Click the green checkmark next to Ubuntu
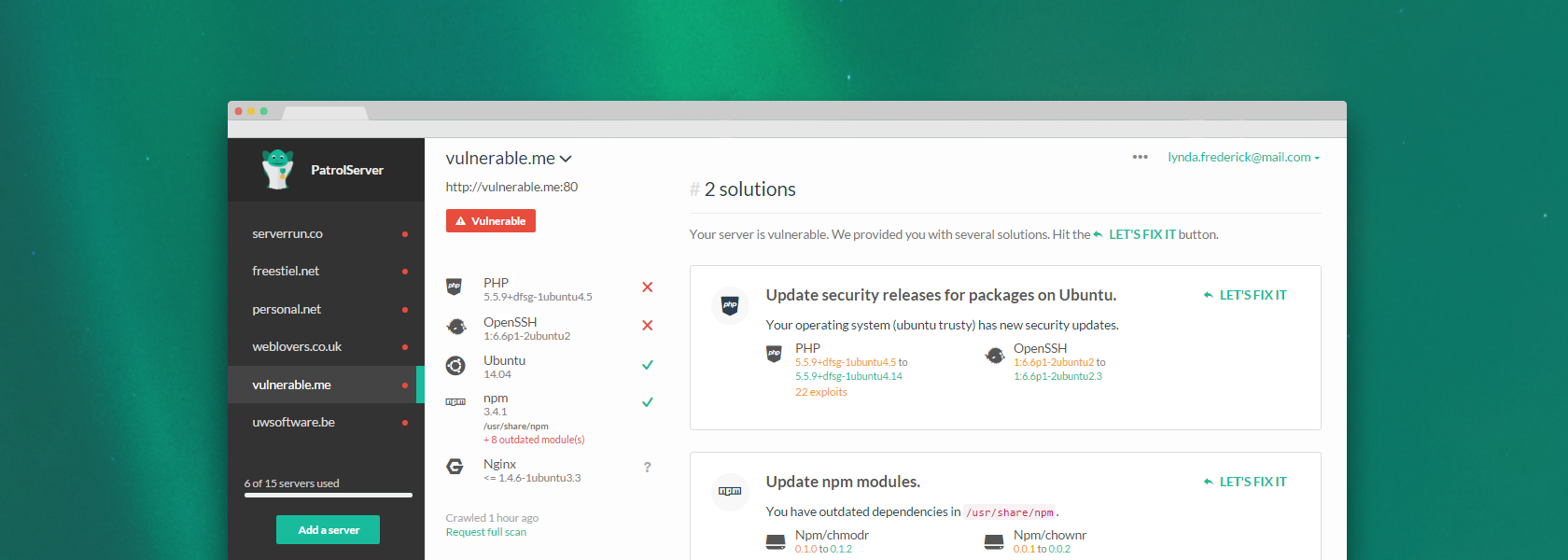 click(647, 365)
